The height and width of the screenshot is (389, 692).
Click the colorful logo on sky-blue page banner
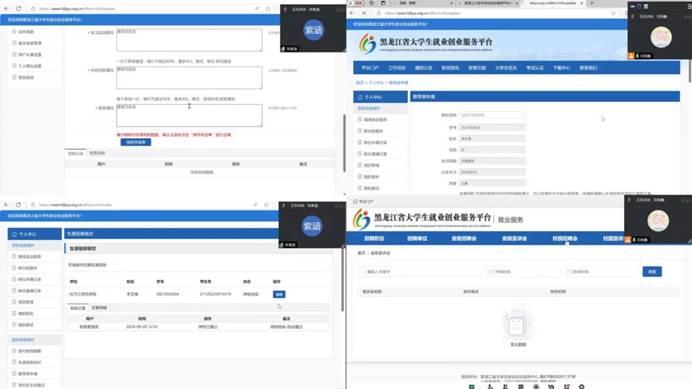pos(367,43)
